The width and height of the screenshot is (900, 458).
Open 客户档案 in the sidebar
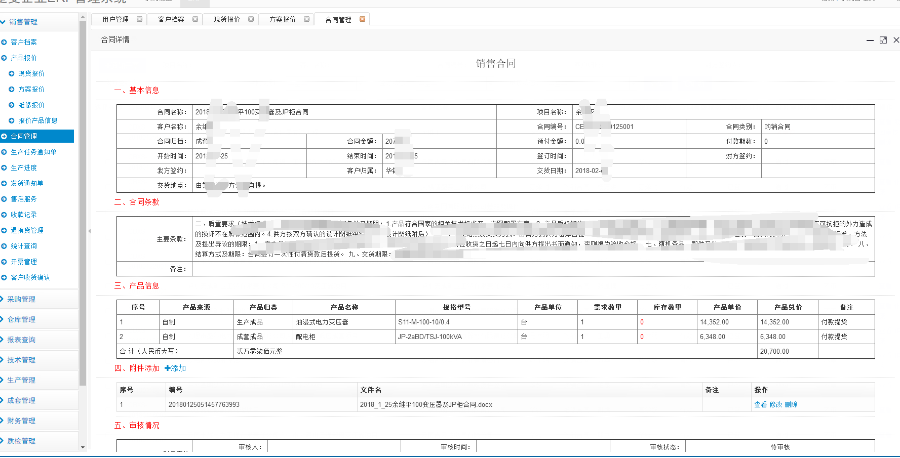(x=23, y=42)
